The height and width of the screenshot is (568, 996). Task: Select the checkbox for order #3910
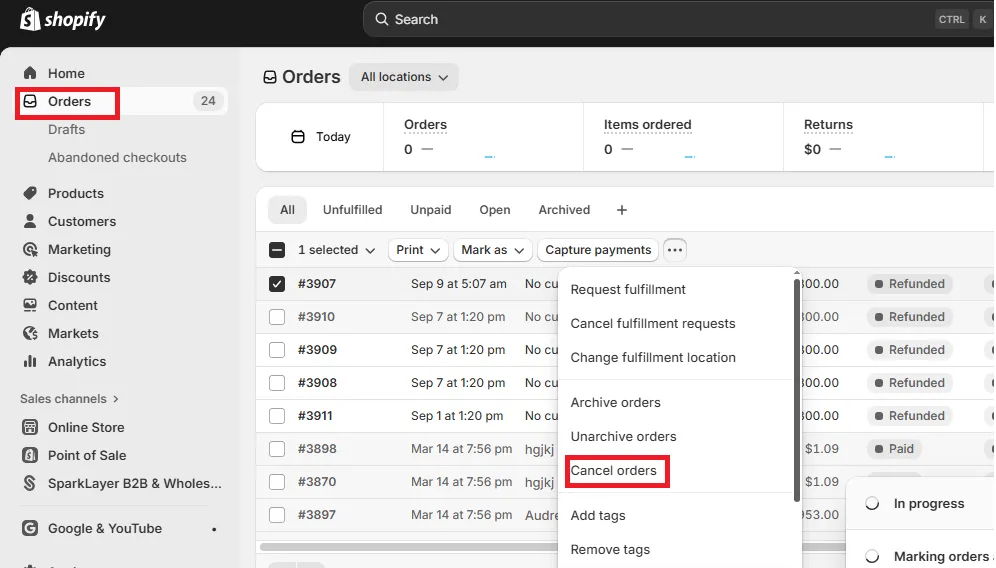277,317
